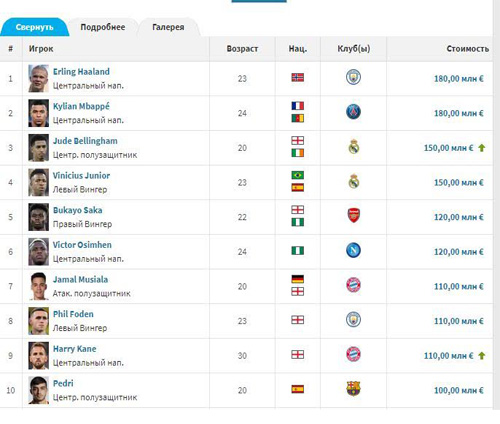Click the Norway flag icon

pos(298,78)
